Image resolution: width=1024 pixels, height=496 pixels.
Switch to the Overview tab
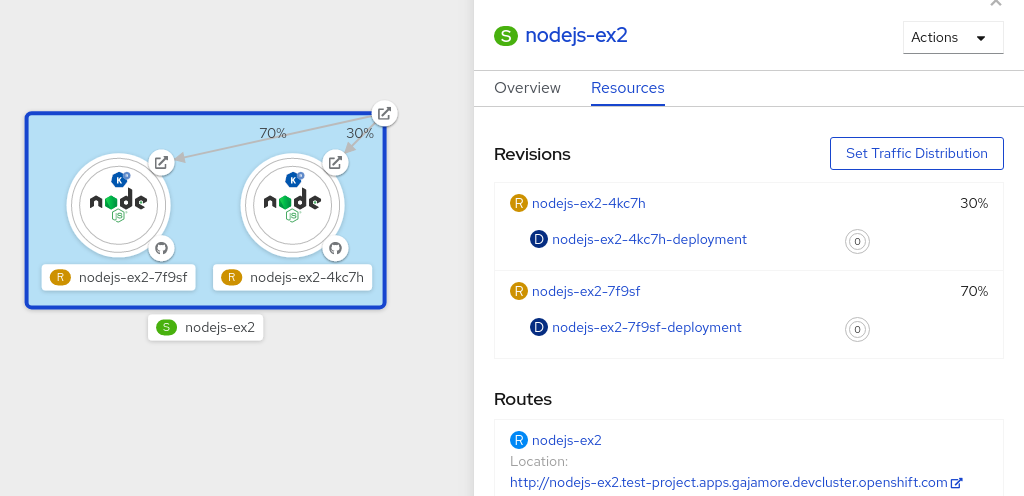tap(527, 88)
